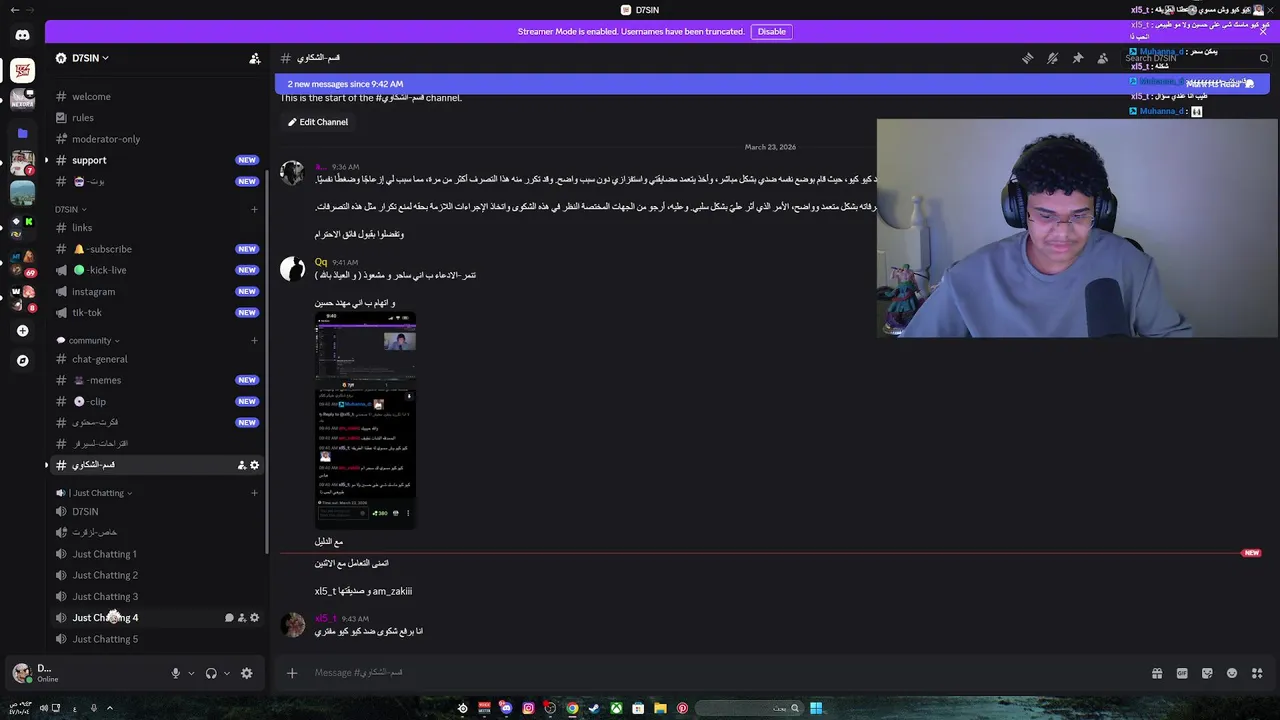Click Edit Channel button
The width and height of the screenshot is (1280, 720).
click(x=318, y=122)
